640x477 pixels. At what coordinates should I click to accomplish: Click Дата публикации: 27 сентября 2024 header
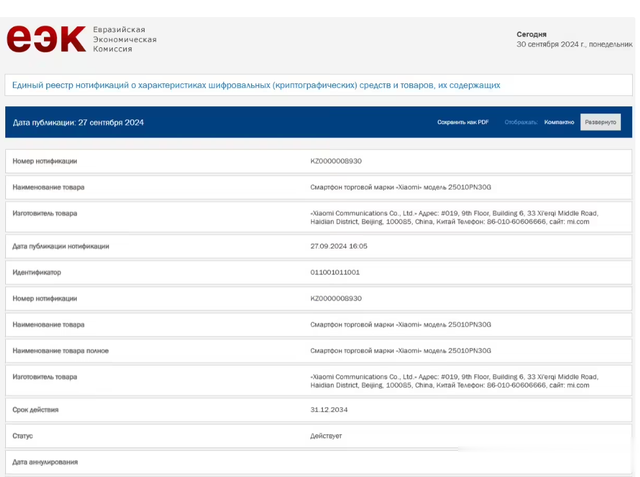pyautogui.click(x=78, y=122)
